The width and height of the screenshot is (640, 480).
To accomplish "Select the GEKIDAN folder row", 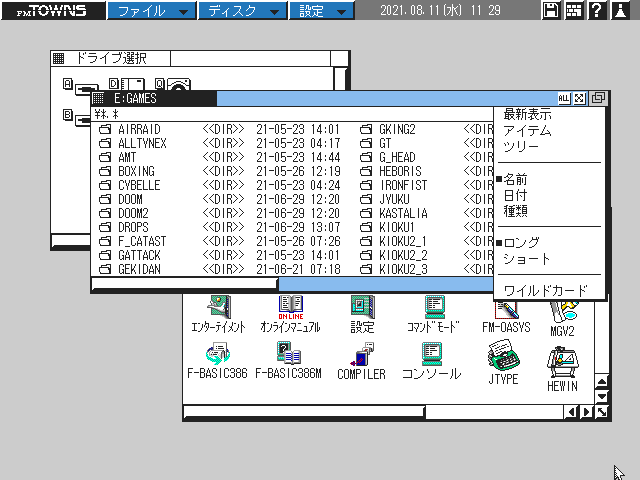I will 220,269.
